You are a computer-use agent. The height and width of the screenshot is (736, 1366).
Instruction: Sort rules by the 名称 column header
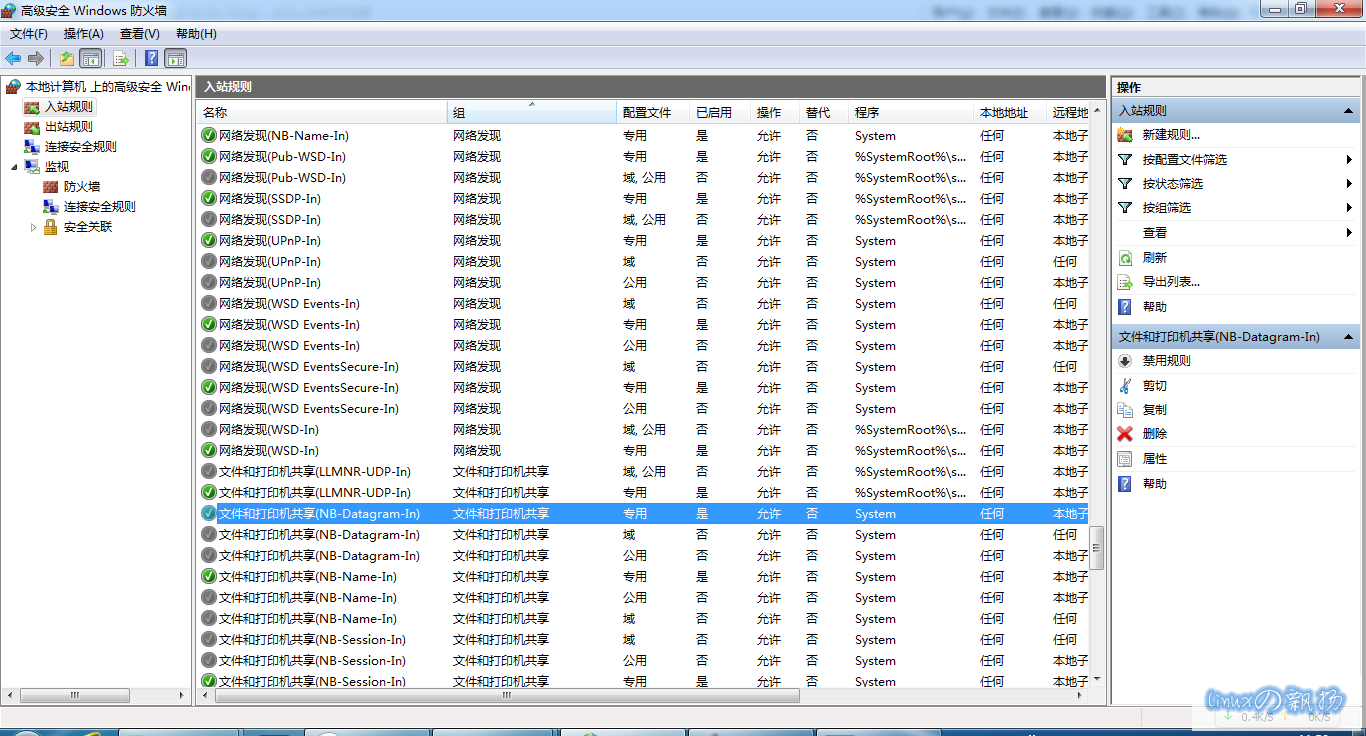[320, 113]
